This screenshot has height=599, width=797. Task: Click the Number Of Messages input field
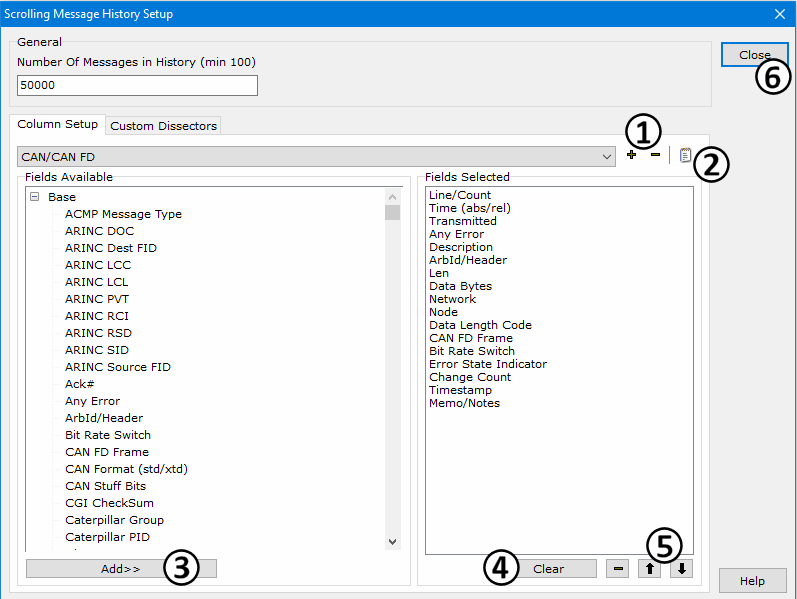pos(137,86)
